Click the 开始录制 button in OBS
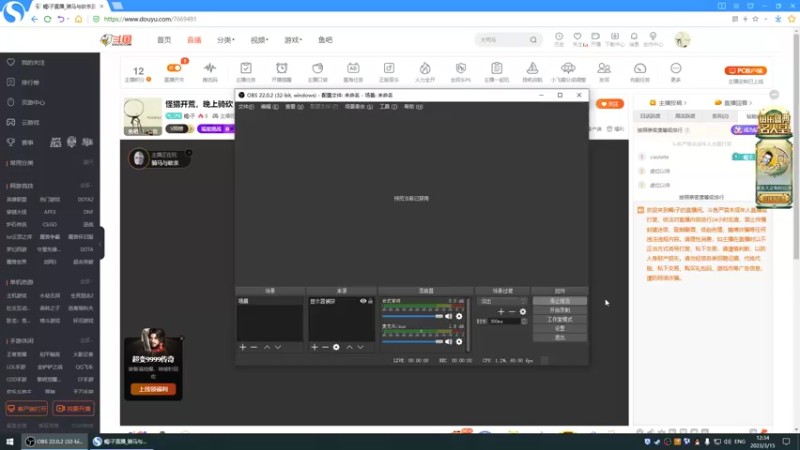Image resolution: width=800 pixels, height=450 pixels. click(x=560, y=310)
